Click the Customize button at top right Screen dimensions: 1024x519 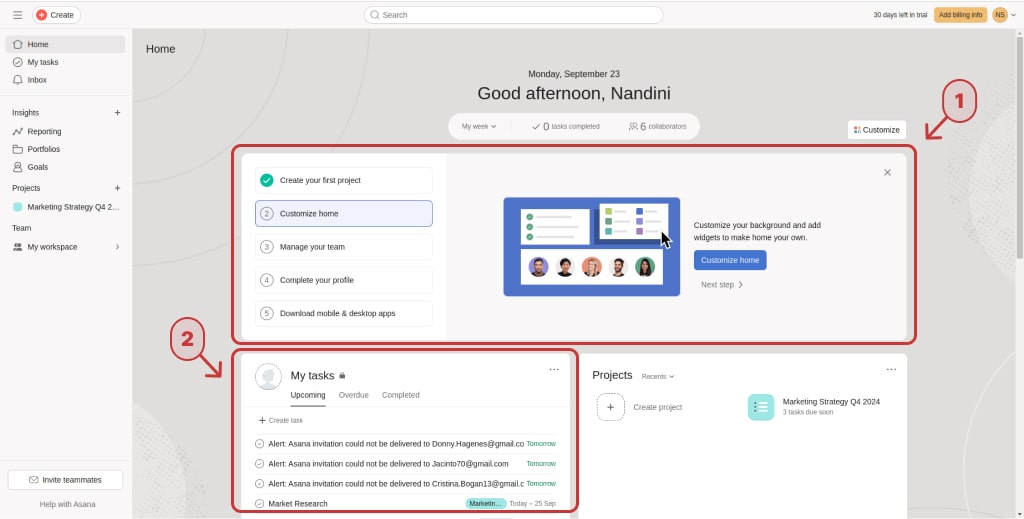pyautogui.click(x=876, y=130)
